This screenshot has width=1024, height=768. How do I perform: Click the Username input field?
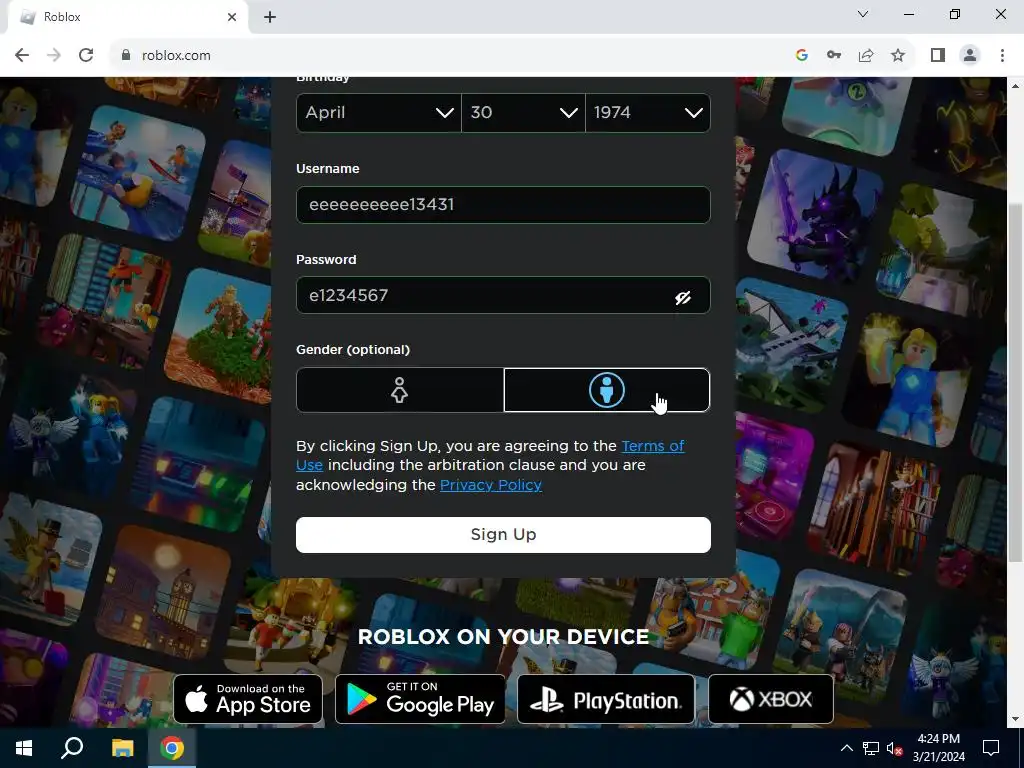tap(503, 204)
